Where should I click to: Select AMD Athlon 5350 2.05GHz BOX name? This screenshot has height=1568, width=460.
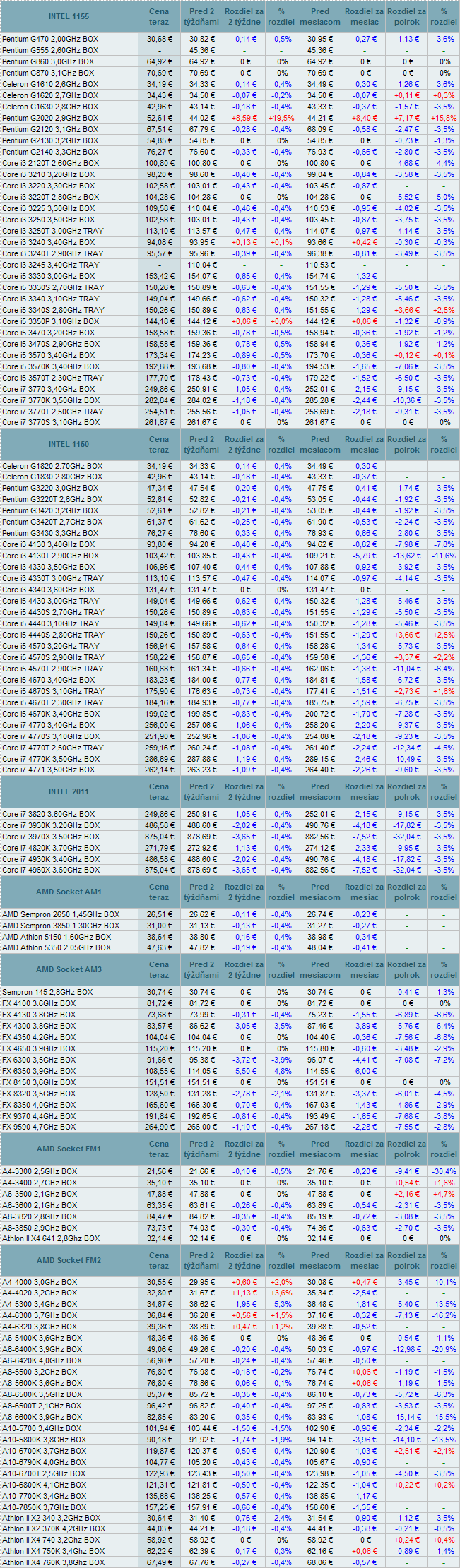[57, 947]
